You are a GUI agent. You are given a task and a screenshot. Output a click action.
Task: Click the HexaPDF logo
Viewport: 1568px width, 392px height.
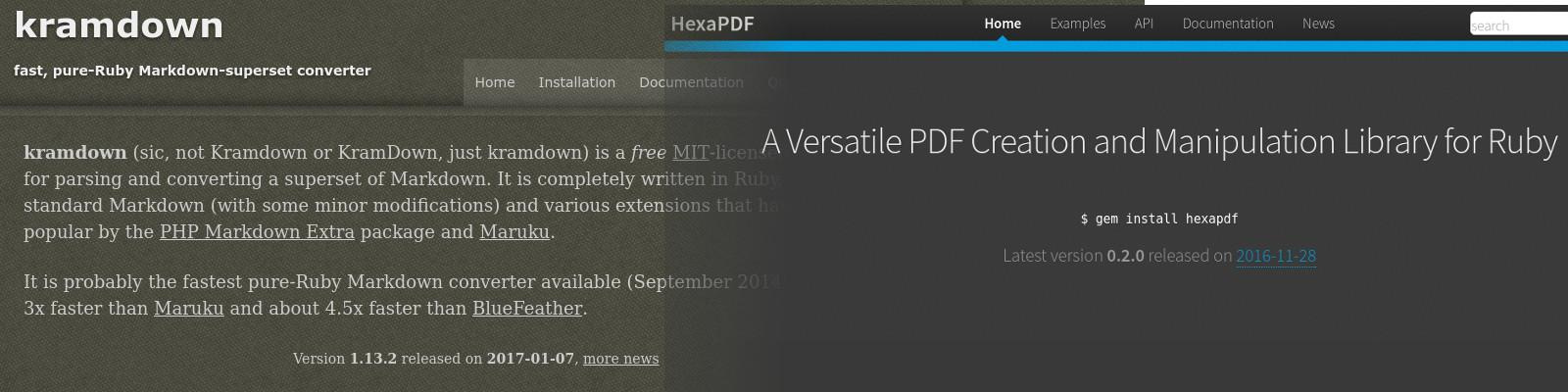coord(712,24)
